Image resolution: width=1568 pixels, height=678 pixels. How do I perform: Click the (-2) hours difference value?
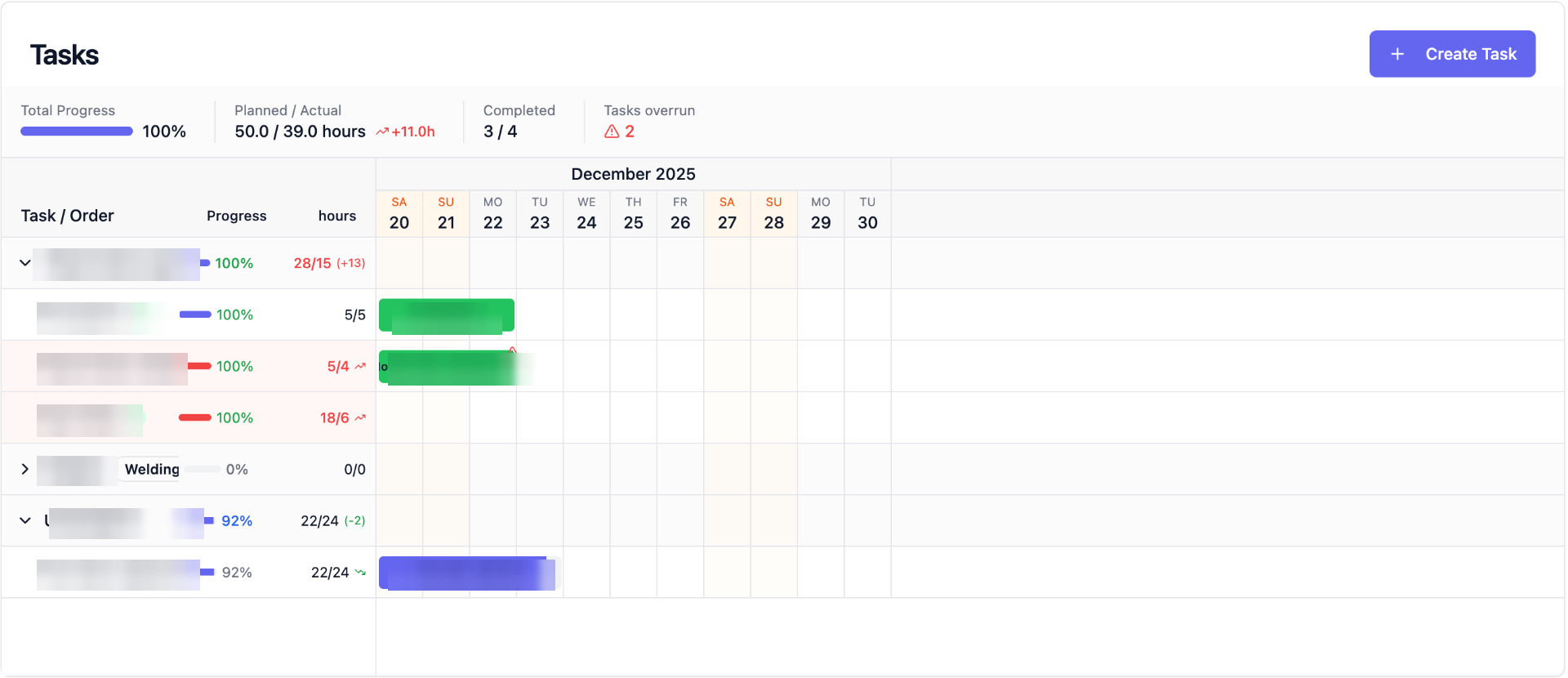coord(354,520)
